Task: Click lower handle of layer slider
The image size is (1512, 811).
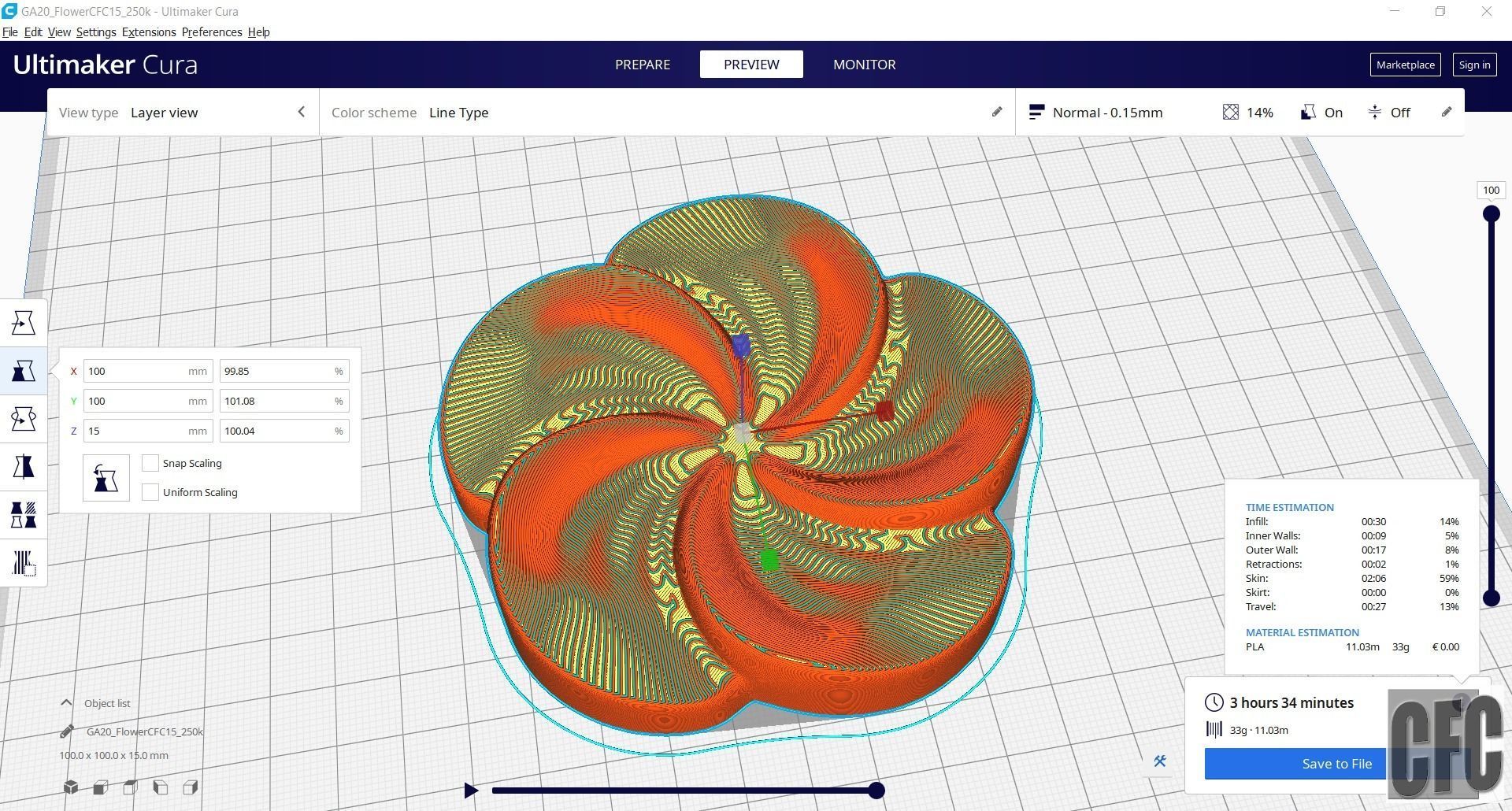Action: pyautogui.click(x=1491, y=598)
